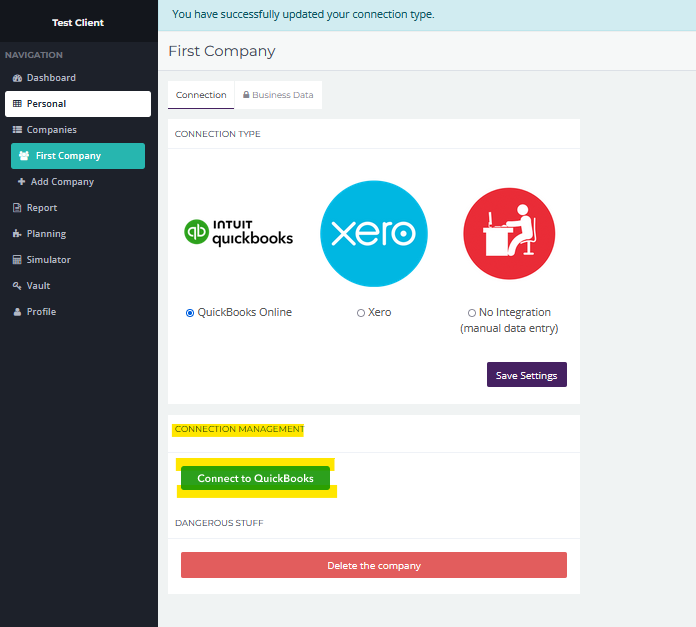Select First Company in the sidebar

[x=78, y=156]
